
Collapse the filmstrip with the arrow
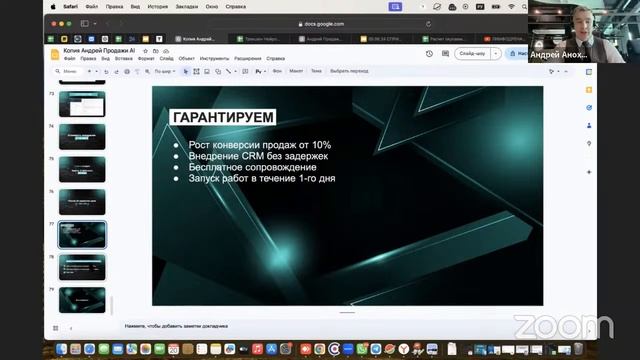(x=71, y=328)
